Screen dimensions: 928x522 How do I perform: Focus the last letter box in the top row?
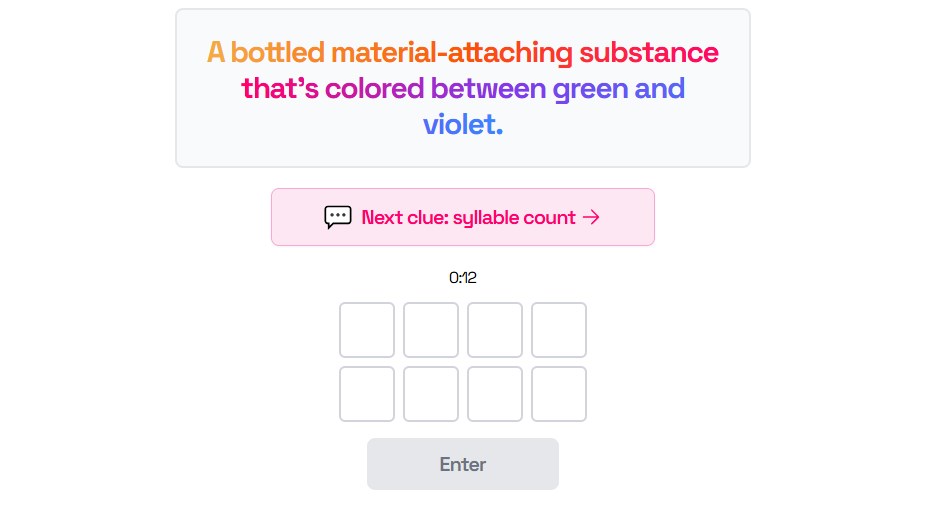point(559,330)
